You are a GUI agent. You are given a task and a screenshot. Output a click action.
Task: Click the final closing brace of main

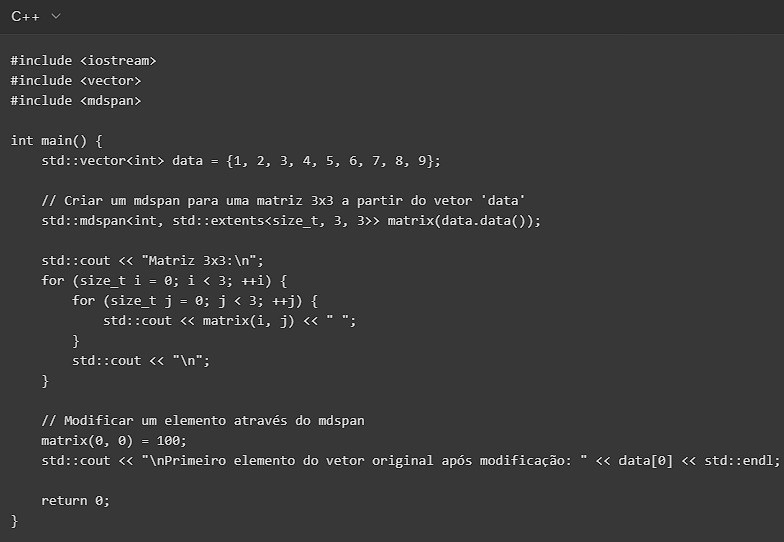click(14, 520)
